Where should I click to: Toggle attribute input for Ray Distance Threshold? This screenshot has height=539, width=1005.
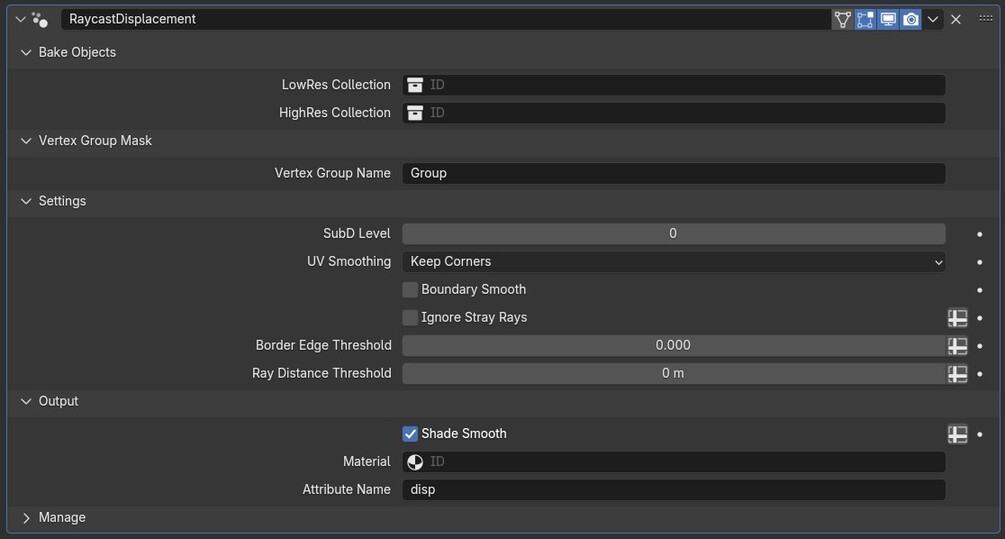click(958, 374)
